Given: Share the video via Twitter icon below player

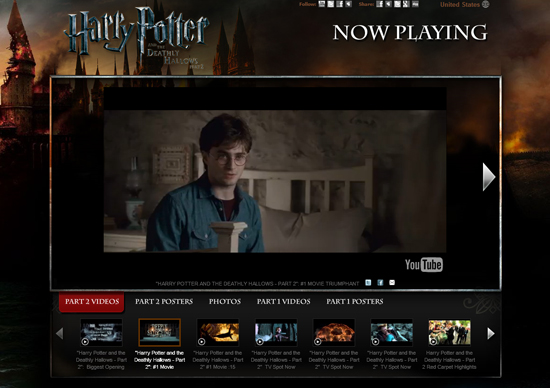Looking at the screenshot, I should pyautogui.click(x=368, y=282).
